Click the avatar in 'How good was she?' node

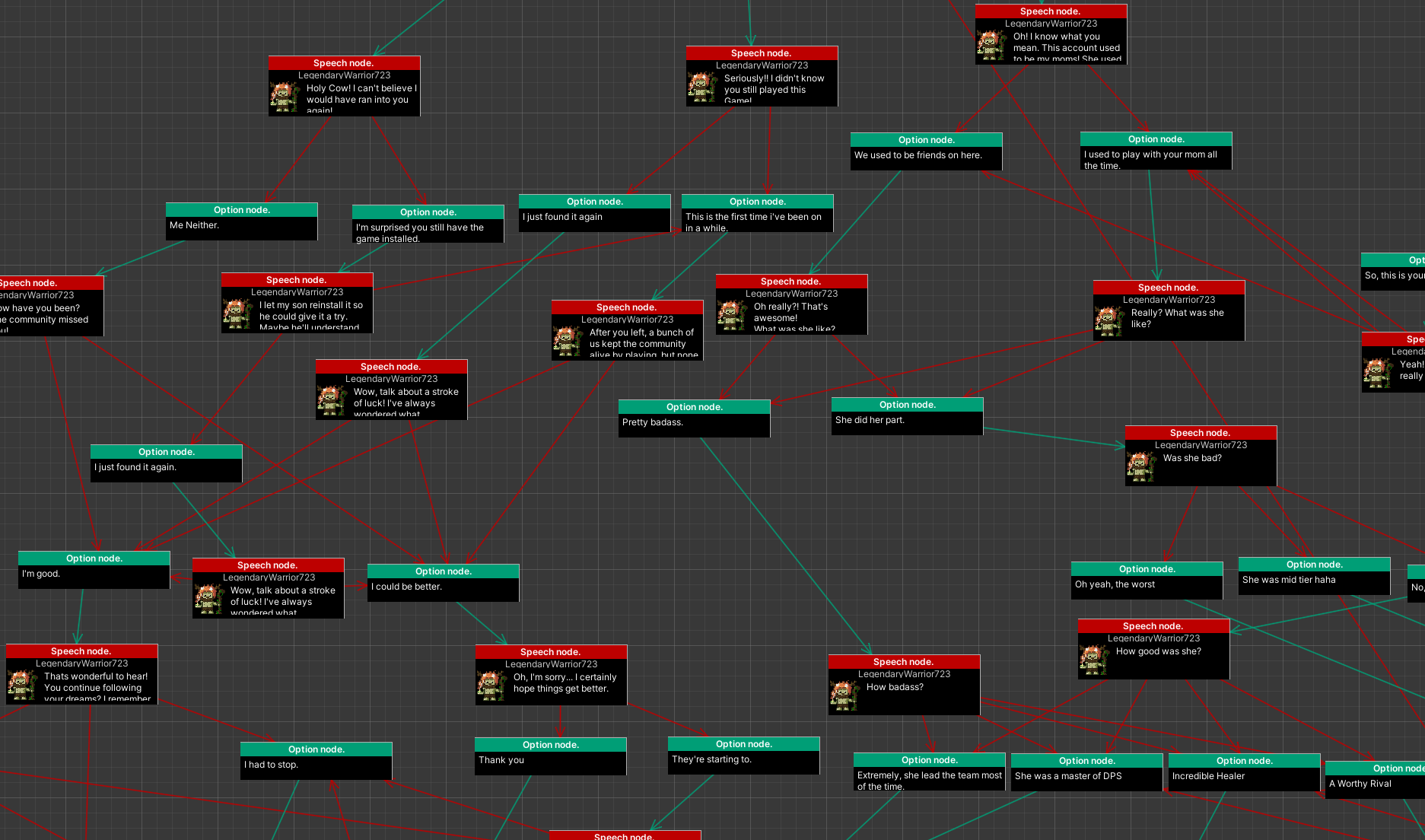[1095, 660]
